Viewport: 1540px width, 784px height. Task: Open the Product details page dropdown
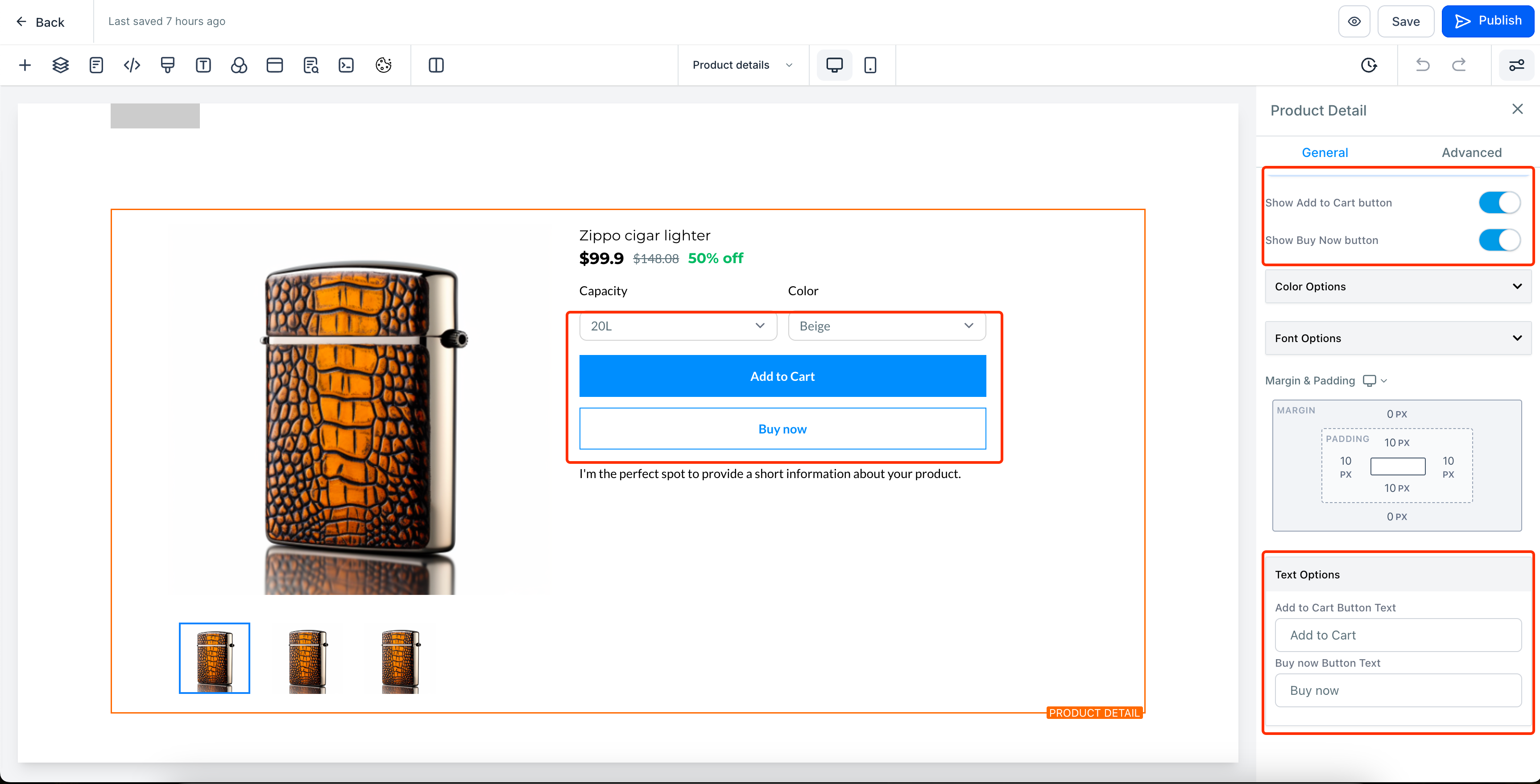pos(742,65)
